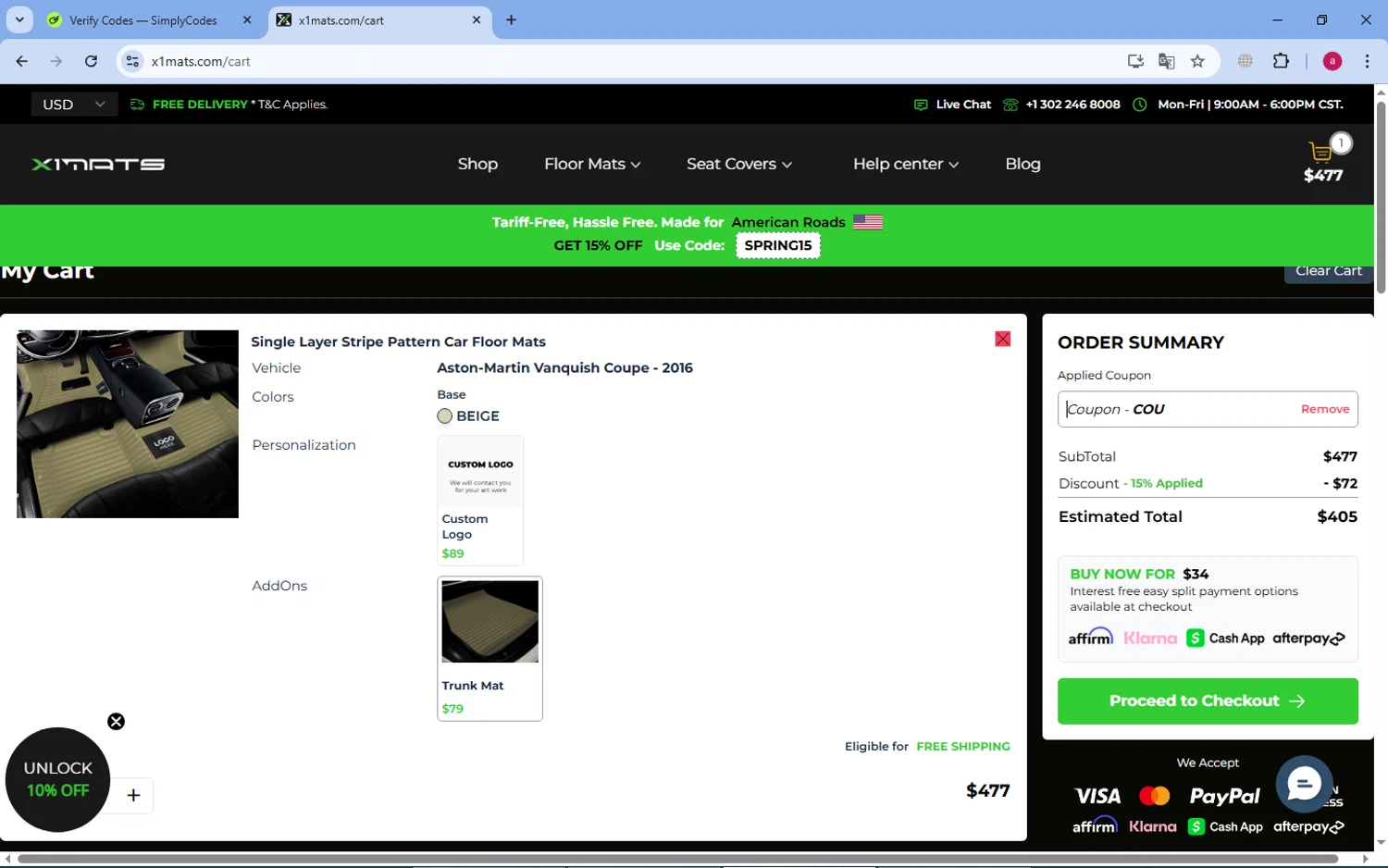Open the browser extensions puzzle icon
1388x868 pixels.
pos(1281,61)
